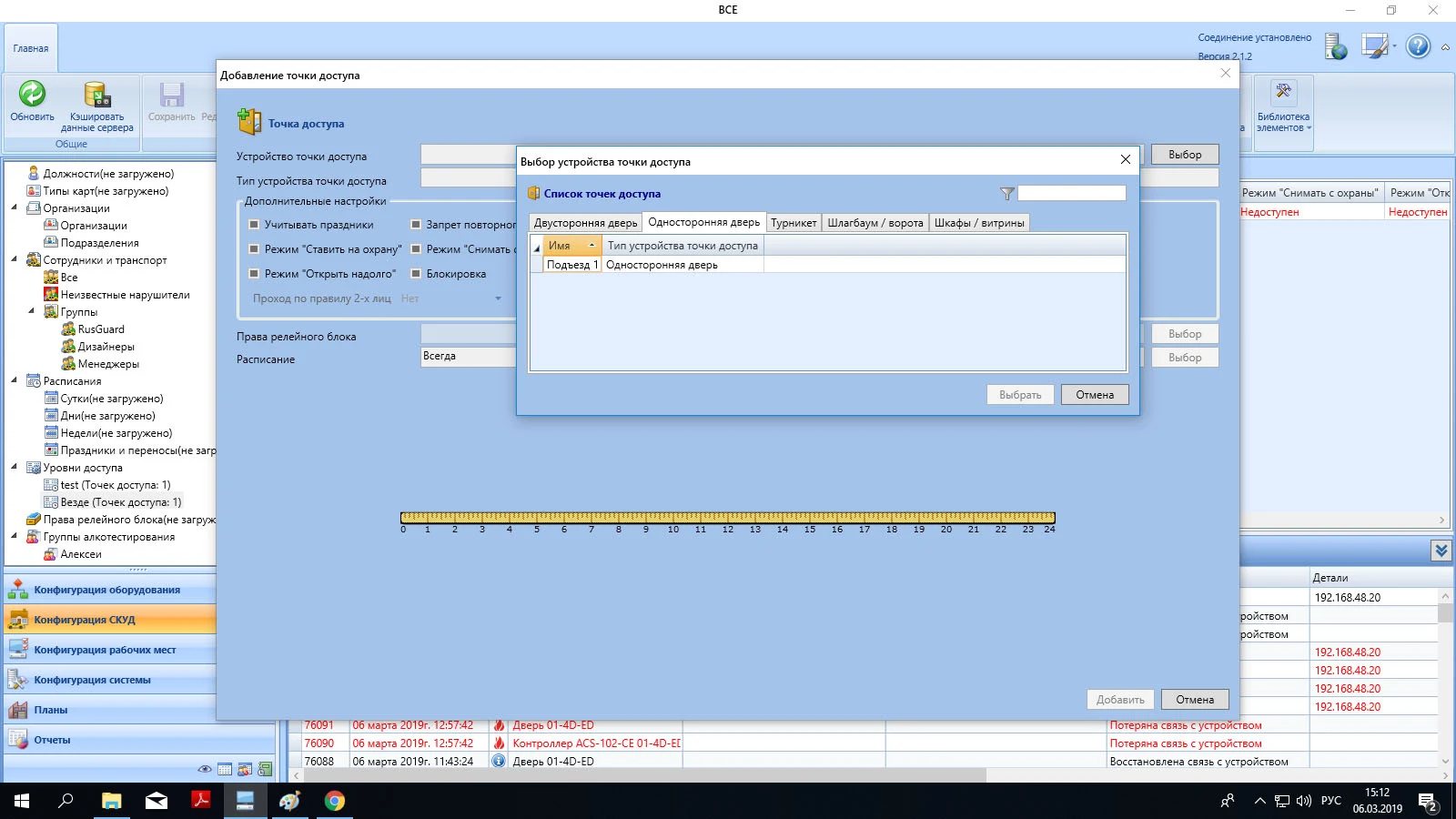The height and width of the screenshot is (819, 1456).
Task: Click the filter funnel icon
Action: point(1006,194)
